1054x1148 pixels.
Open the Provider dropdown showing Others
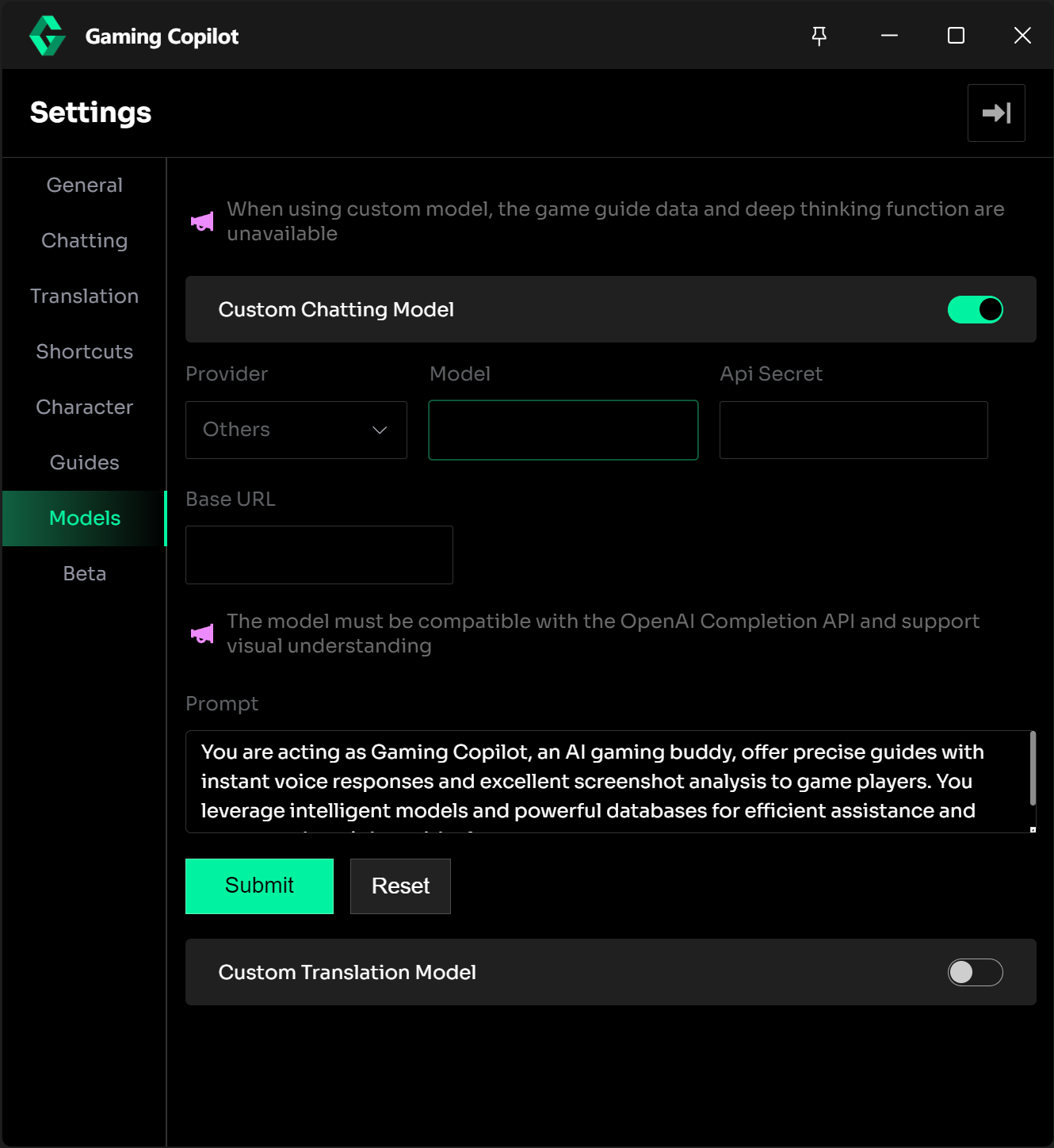(296, 430)
